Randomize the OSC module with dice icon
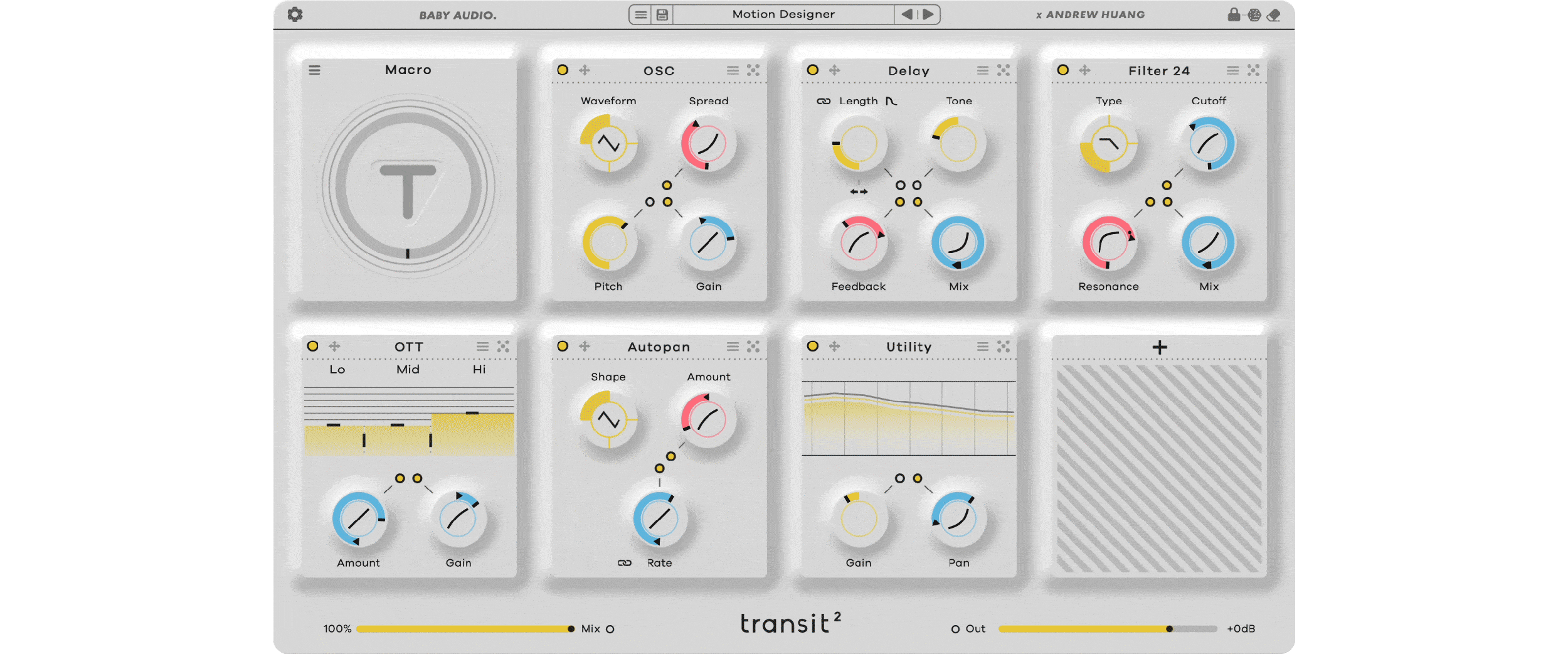Screen dimensions: 1568x654 [753, 70]
